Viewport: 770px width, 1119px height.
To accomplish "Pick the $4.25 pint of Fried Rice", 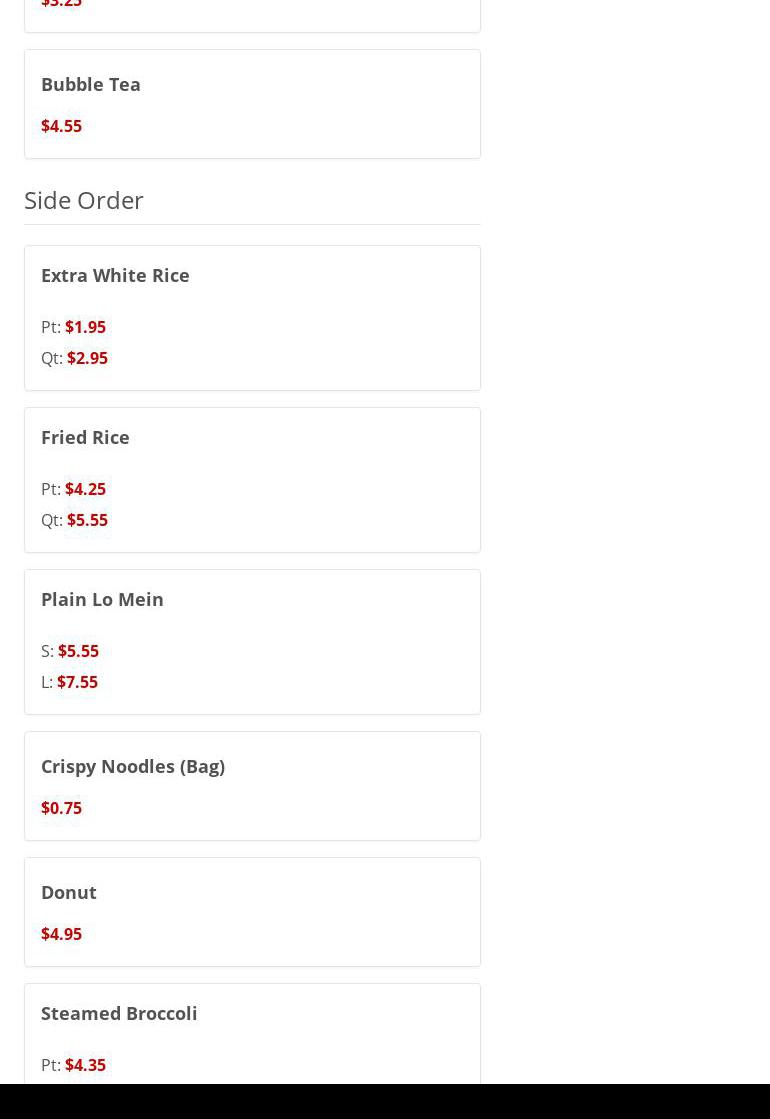I will (85, 489).
